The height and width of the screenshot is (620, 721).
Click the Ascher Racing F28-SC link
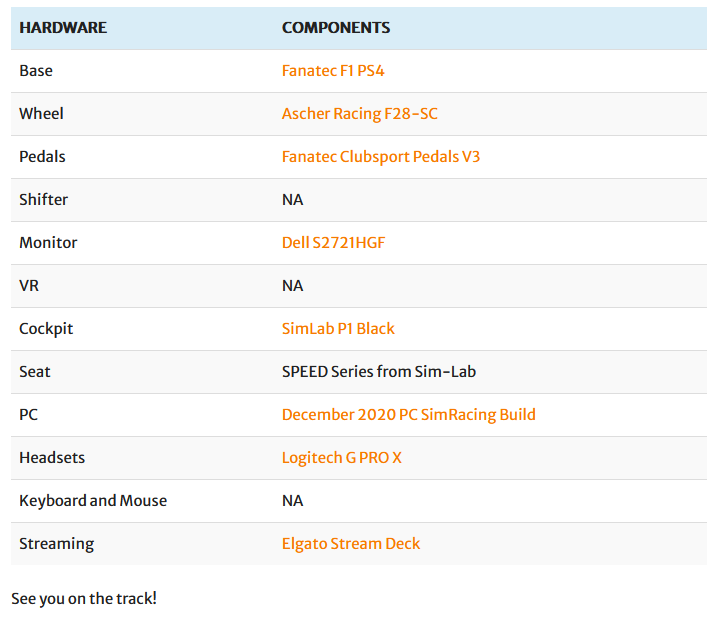pyautogui.click(x=359, y=114)
